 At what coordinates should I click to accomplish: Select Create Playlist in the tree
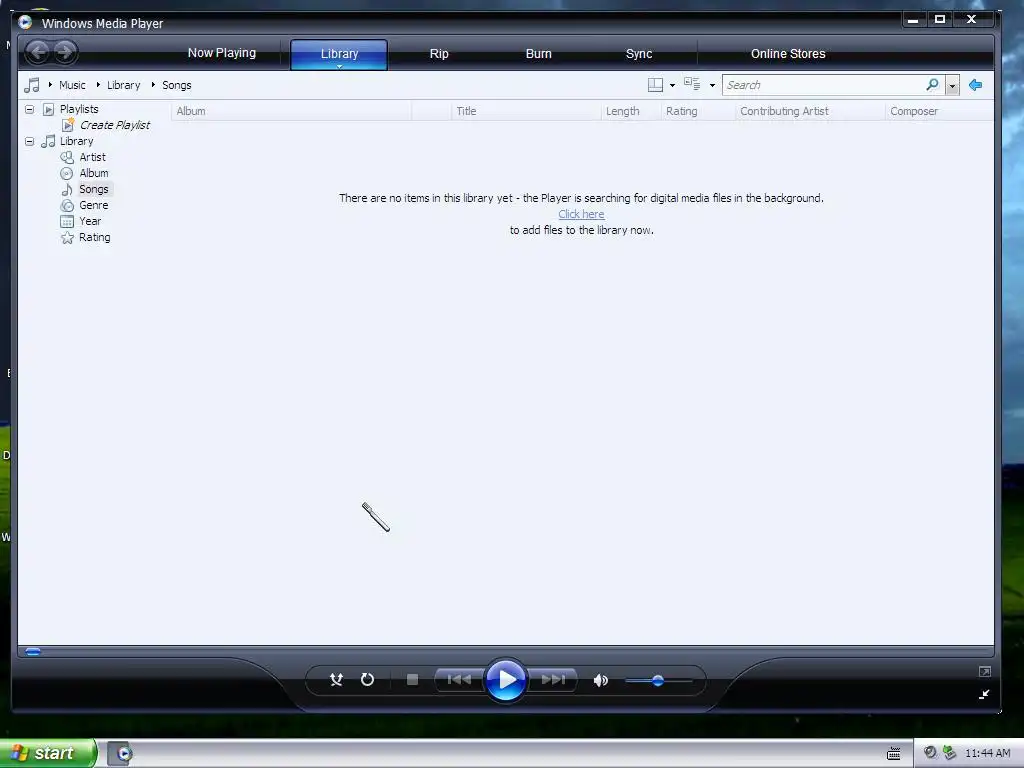(x=114, y=125)
